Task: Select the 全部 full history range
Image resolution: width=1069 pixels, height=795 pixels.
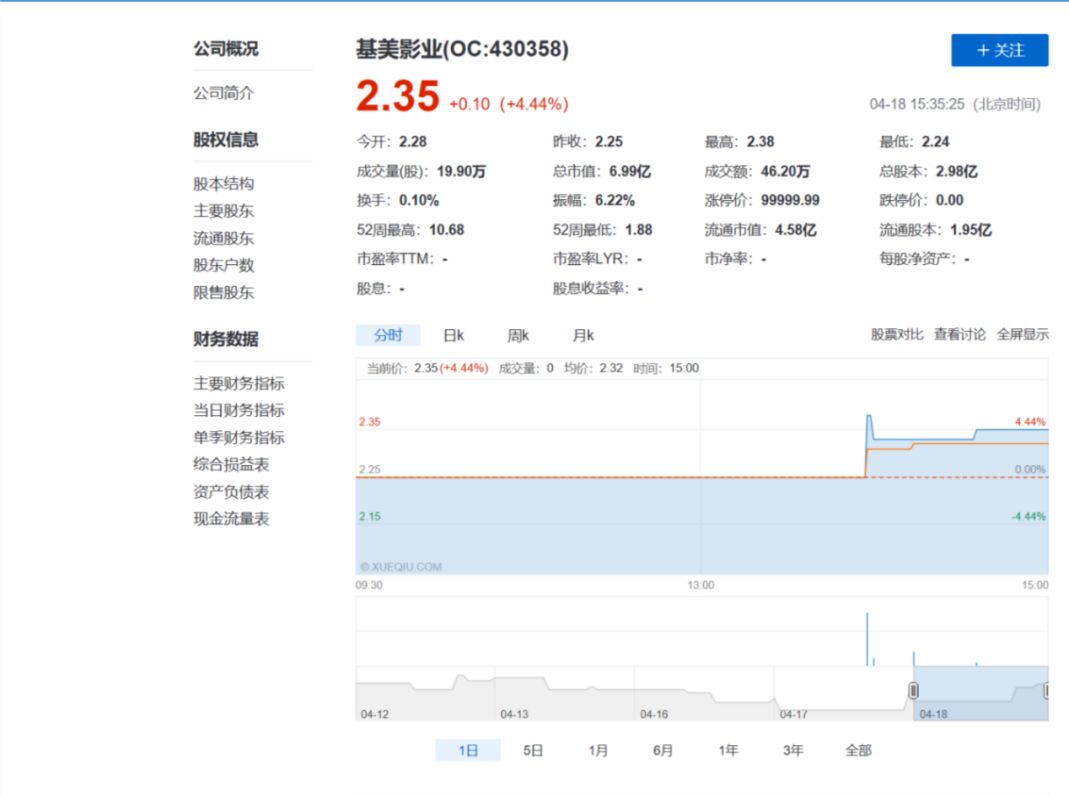Action: coord(860,748)
